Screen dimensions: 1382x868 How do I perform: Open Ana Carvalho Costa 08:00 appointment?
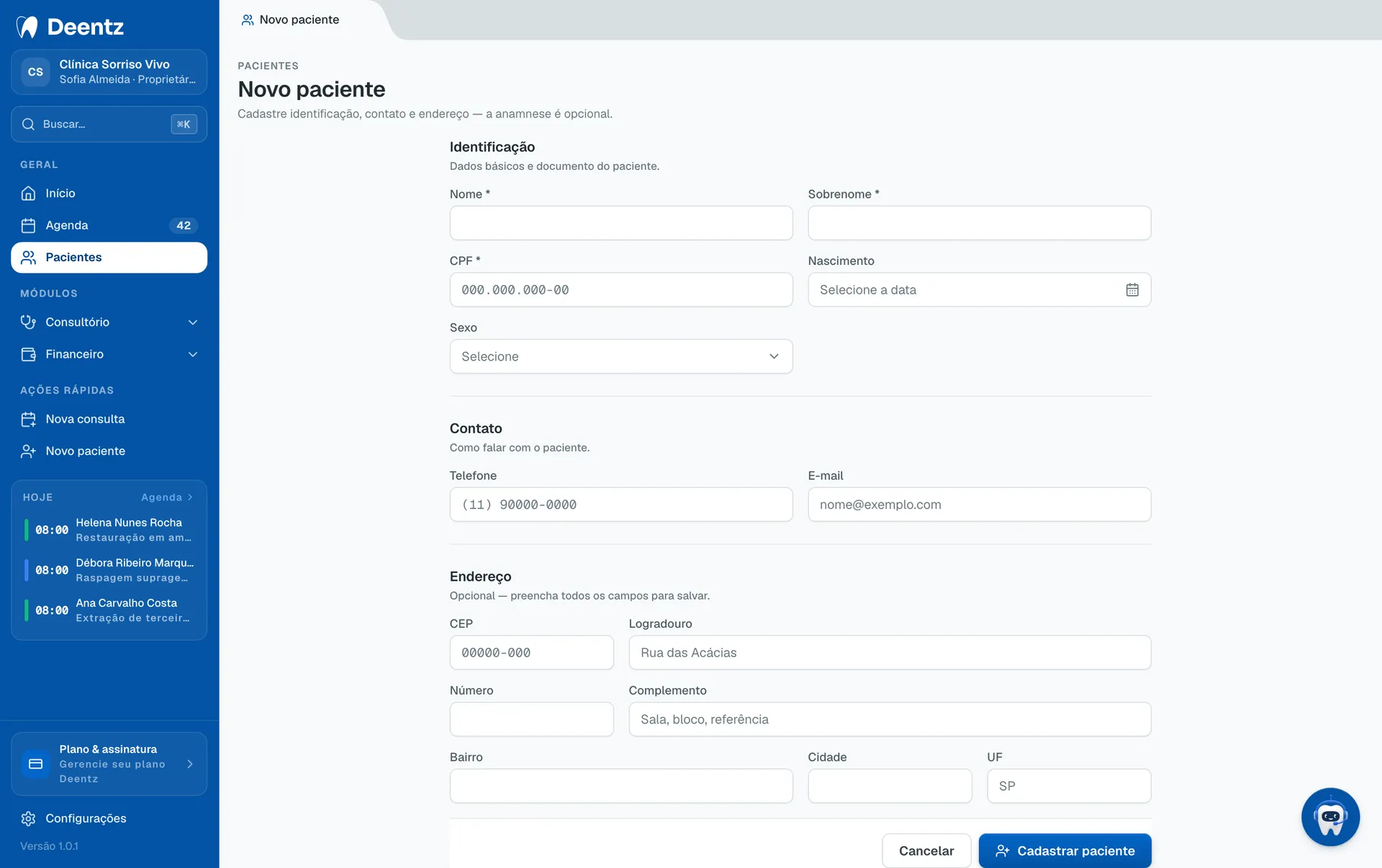tap(109, 610)
